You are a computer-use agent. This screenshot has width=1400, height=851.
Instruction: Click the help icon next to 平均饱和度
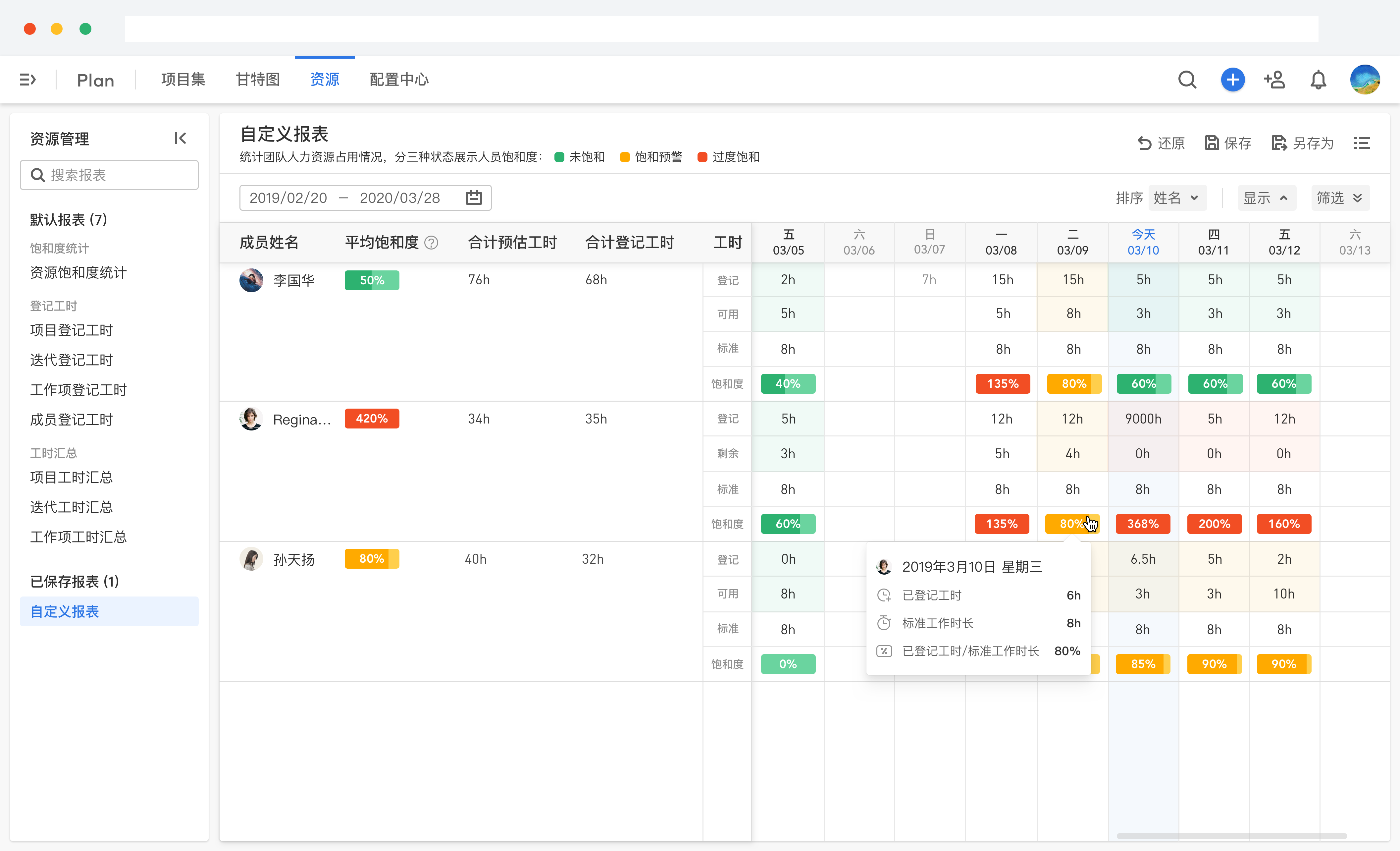click(x=432, y=242)
